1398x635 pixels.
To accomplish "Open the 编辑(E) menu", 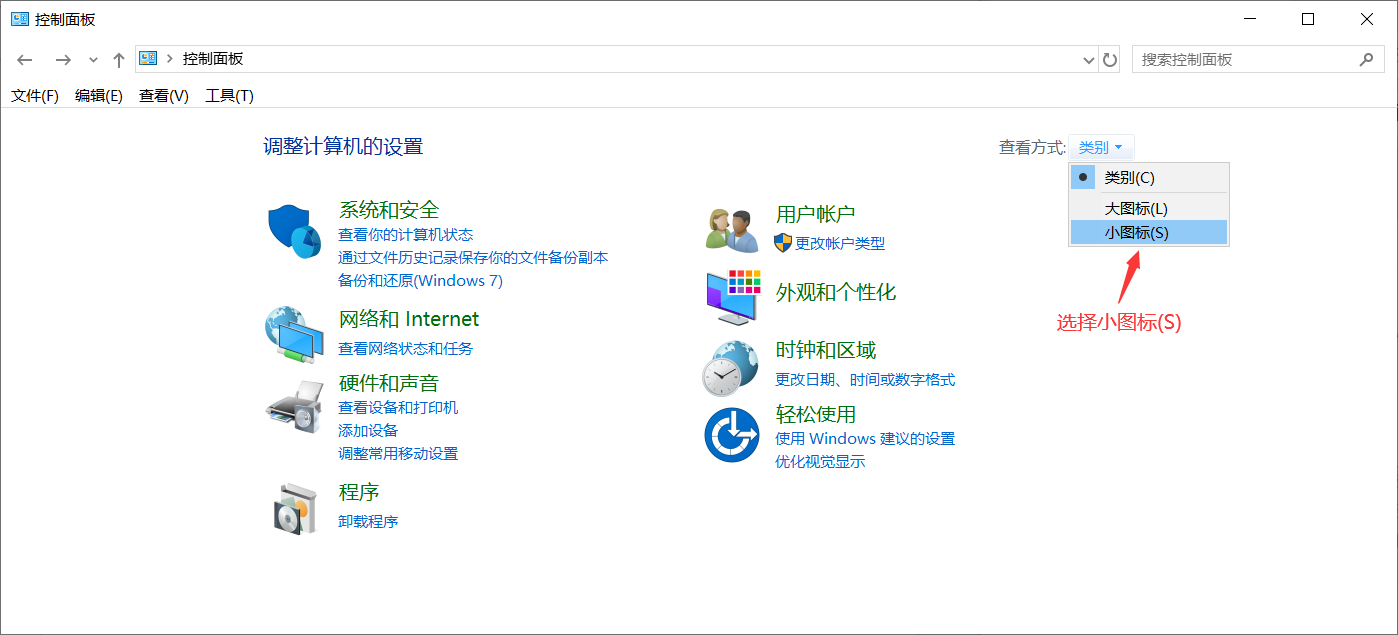I will coord(99,96).
